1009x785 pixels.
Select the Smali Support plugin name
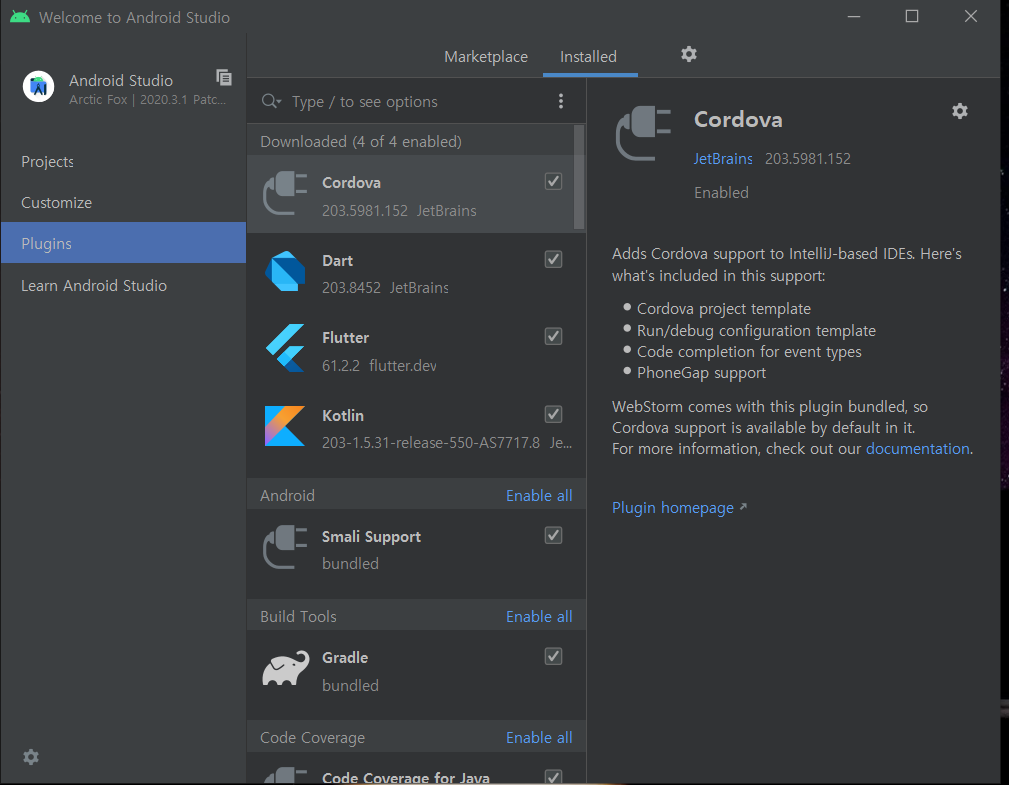click(371, 537)
